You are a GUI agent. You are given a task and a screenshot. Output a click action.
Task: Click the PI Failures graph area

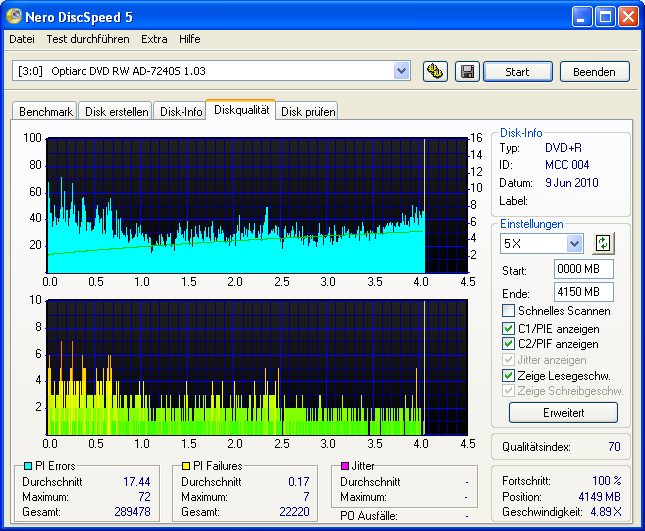tap(257, 367)
